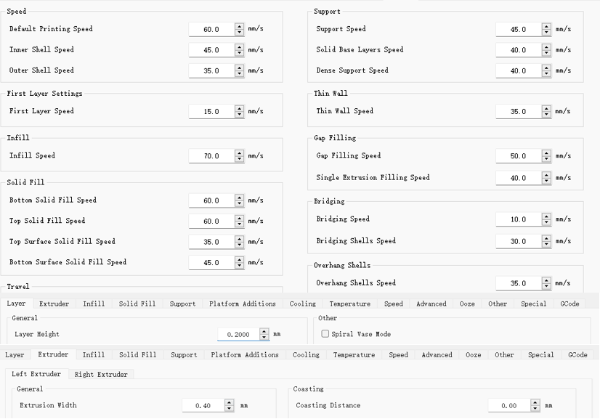Click the Outer Shell Speed value field
The image size is (600, 419).
211,71
